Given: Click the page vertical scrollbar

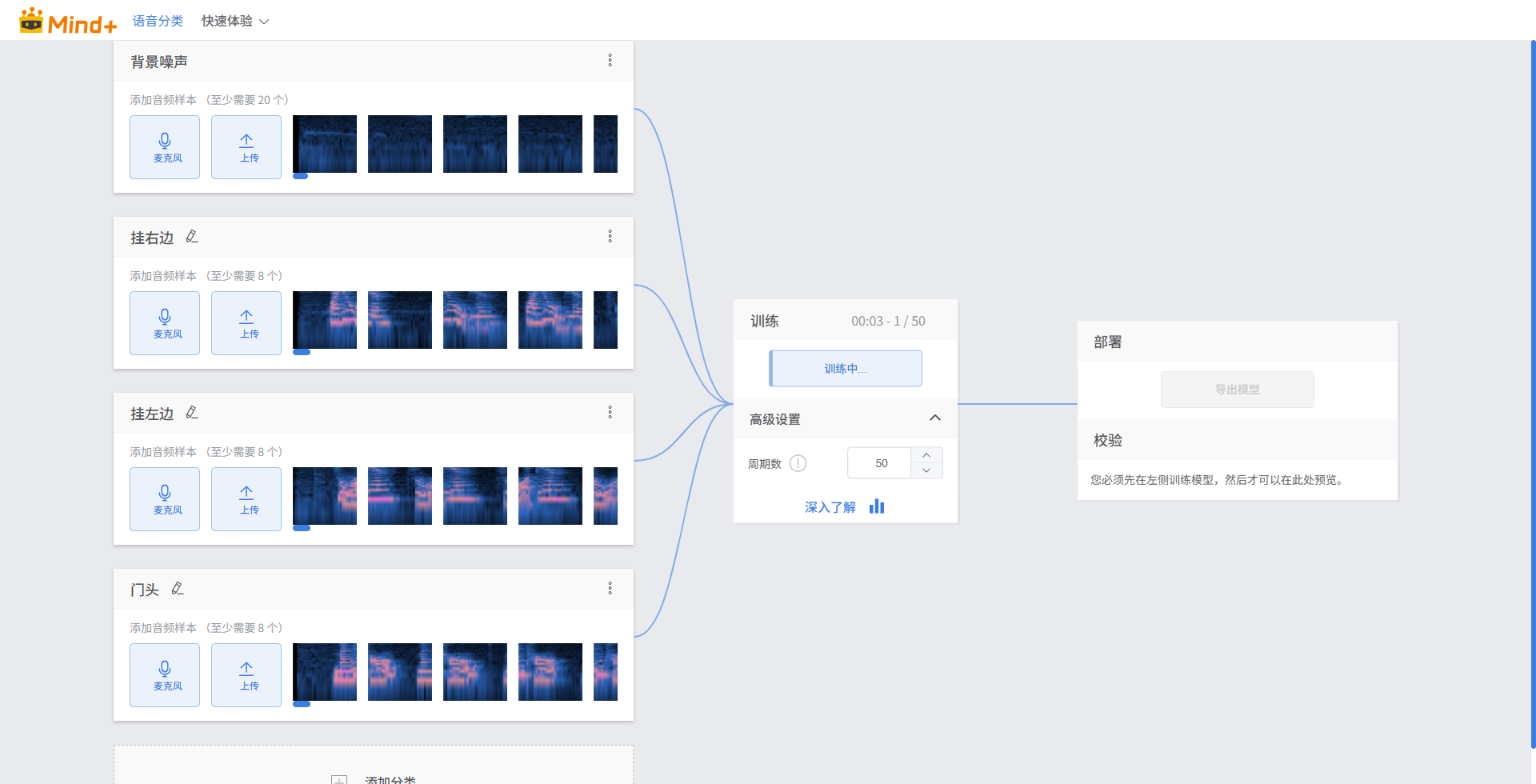Looking at the screenshot, I should pyautogui.click(x=1533, y=396).
